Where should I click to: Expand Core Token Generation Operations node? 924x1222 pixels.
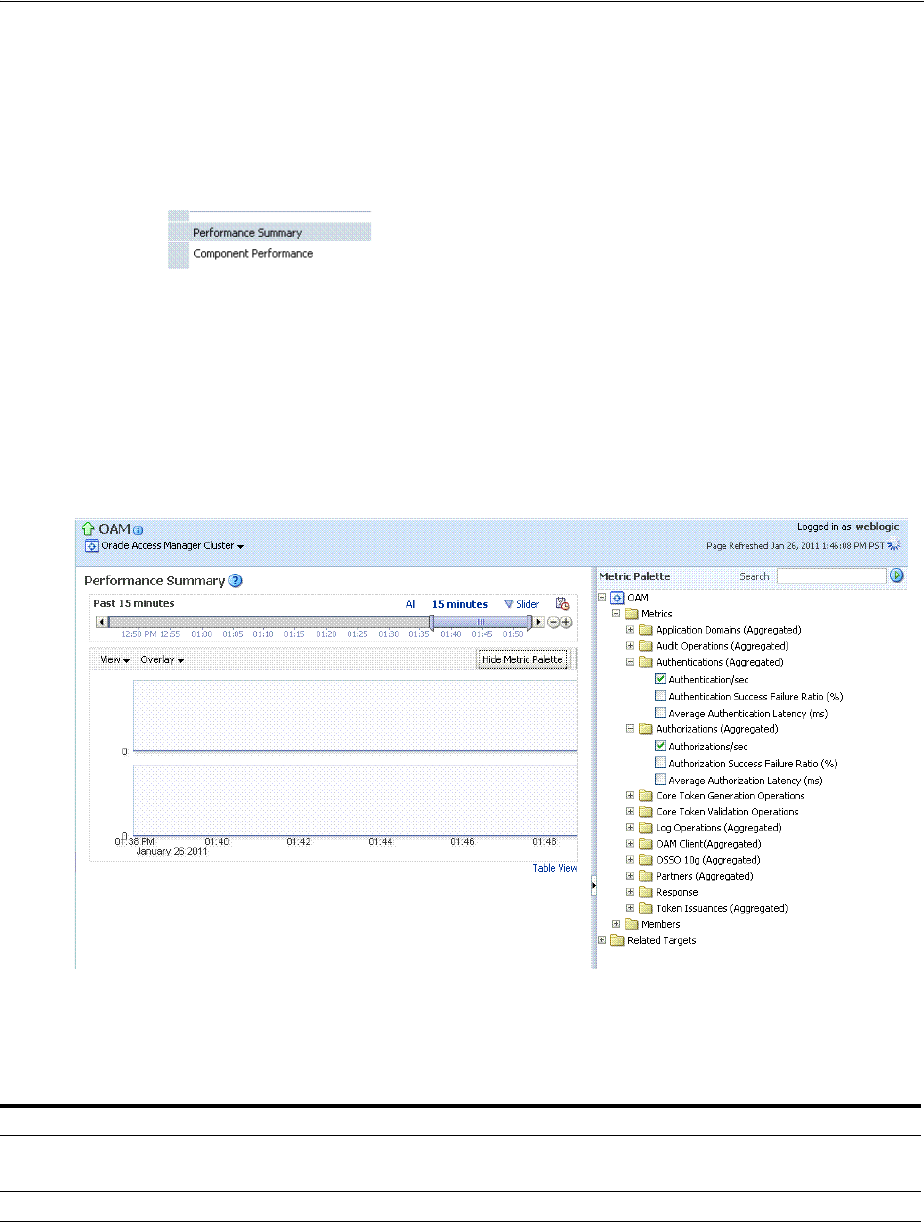[630, 795]
